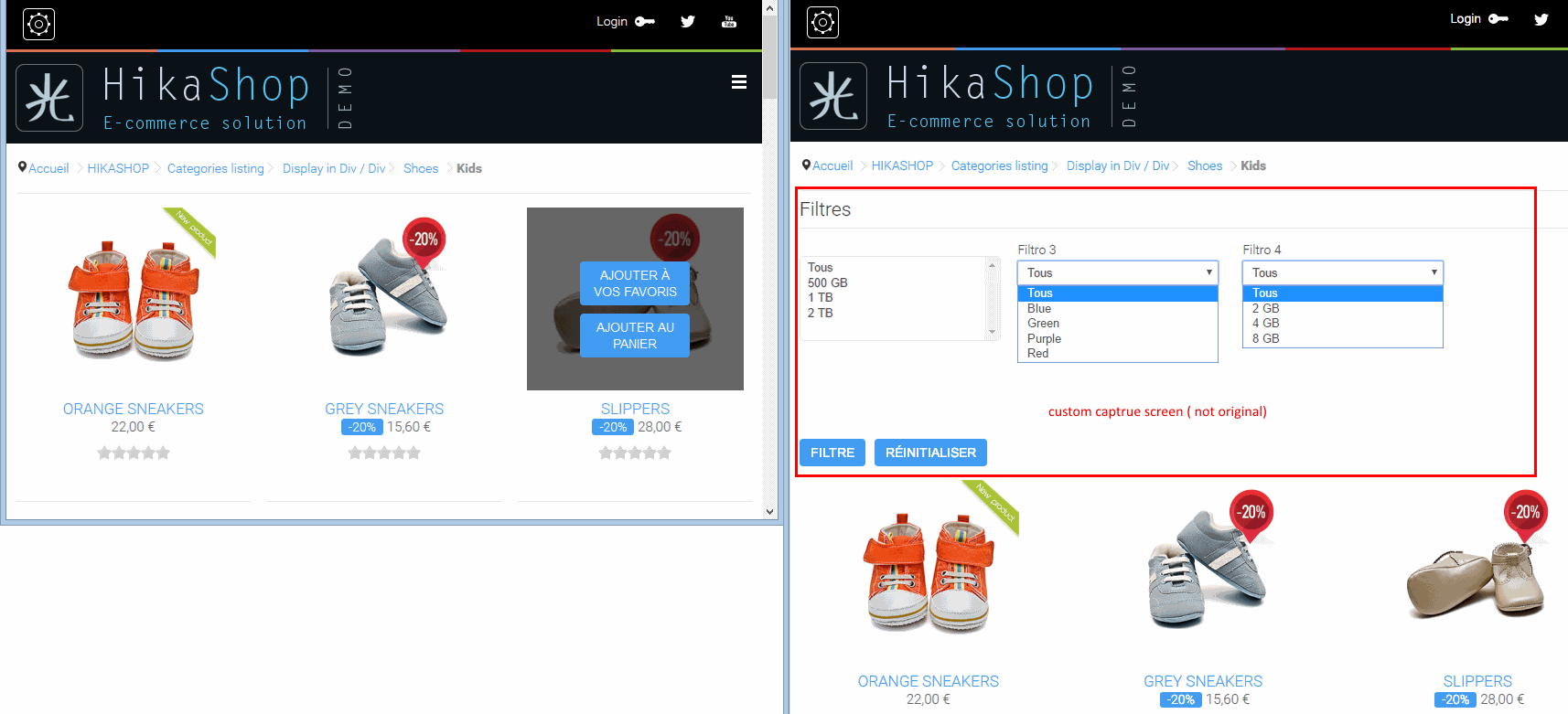The height and width of the screenshot is (714, 1568).
Task: Click AJOUTER AU PANIER button
Action: [x=635, y=336]
